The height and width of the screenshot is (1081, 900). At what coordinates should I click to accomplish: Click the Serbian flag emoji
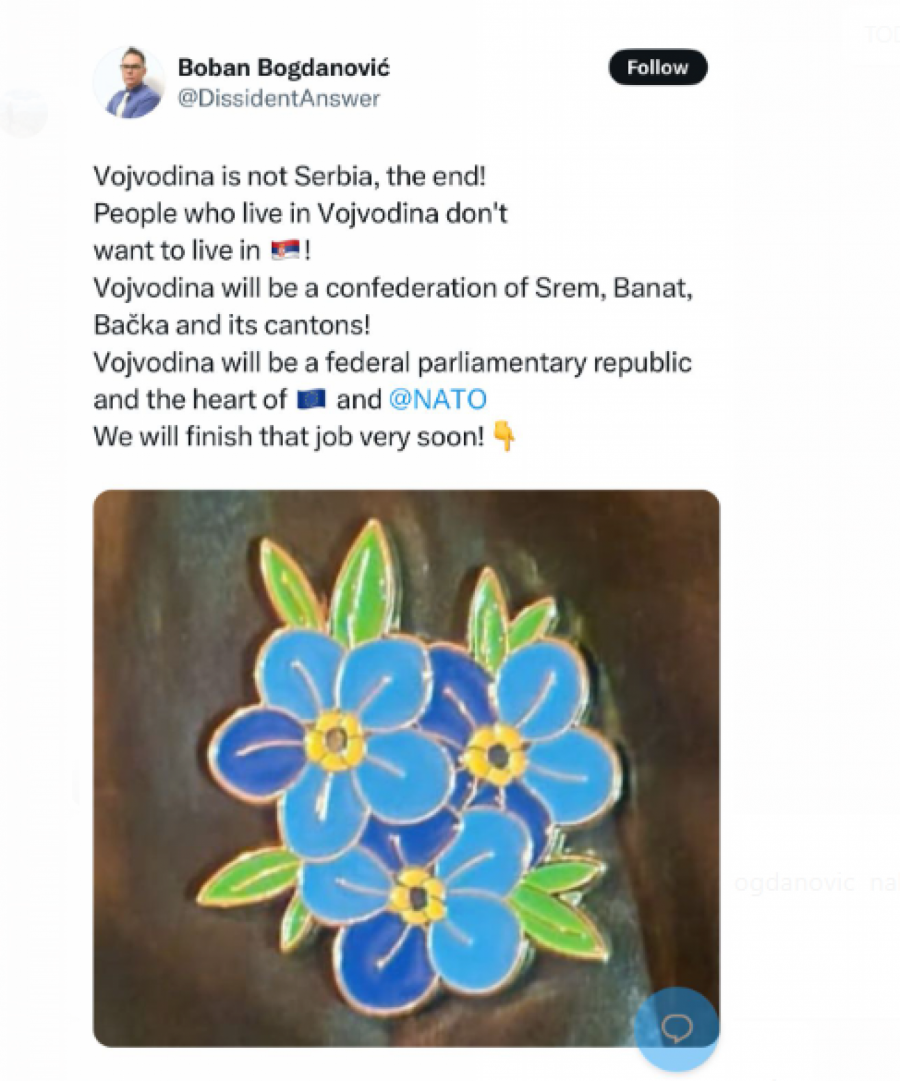coord(286,249)
